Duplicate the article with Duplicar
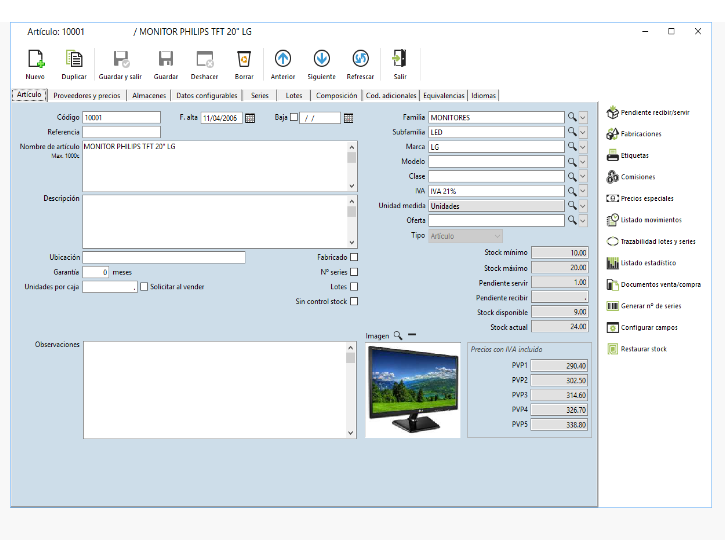Screen dimensions: 725x540 click(74, 59)
